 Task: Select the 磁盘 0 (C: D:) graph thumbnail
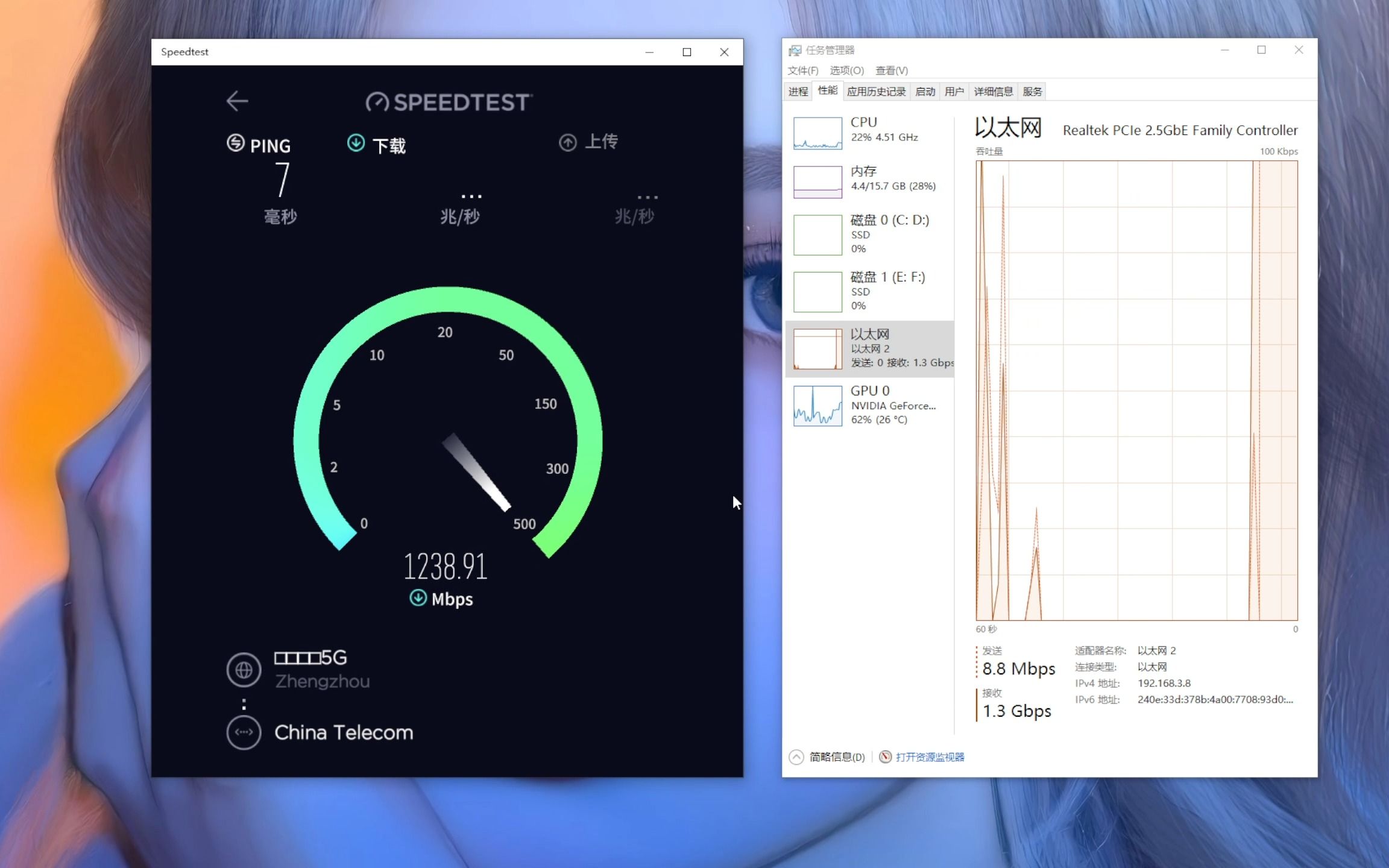pos(817,235)
